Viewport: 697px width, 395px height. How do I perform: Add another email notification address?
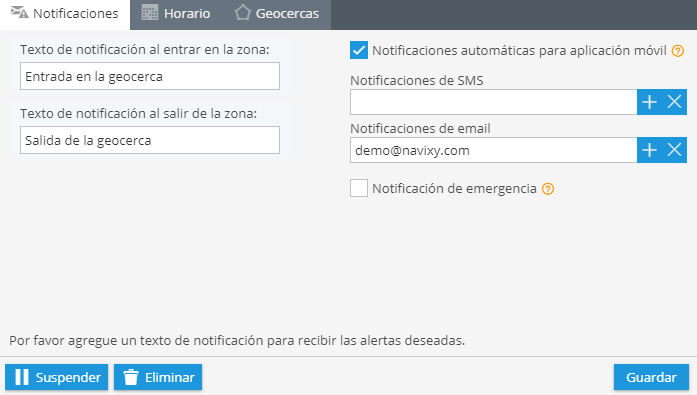pos(649,150)
